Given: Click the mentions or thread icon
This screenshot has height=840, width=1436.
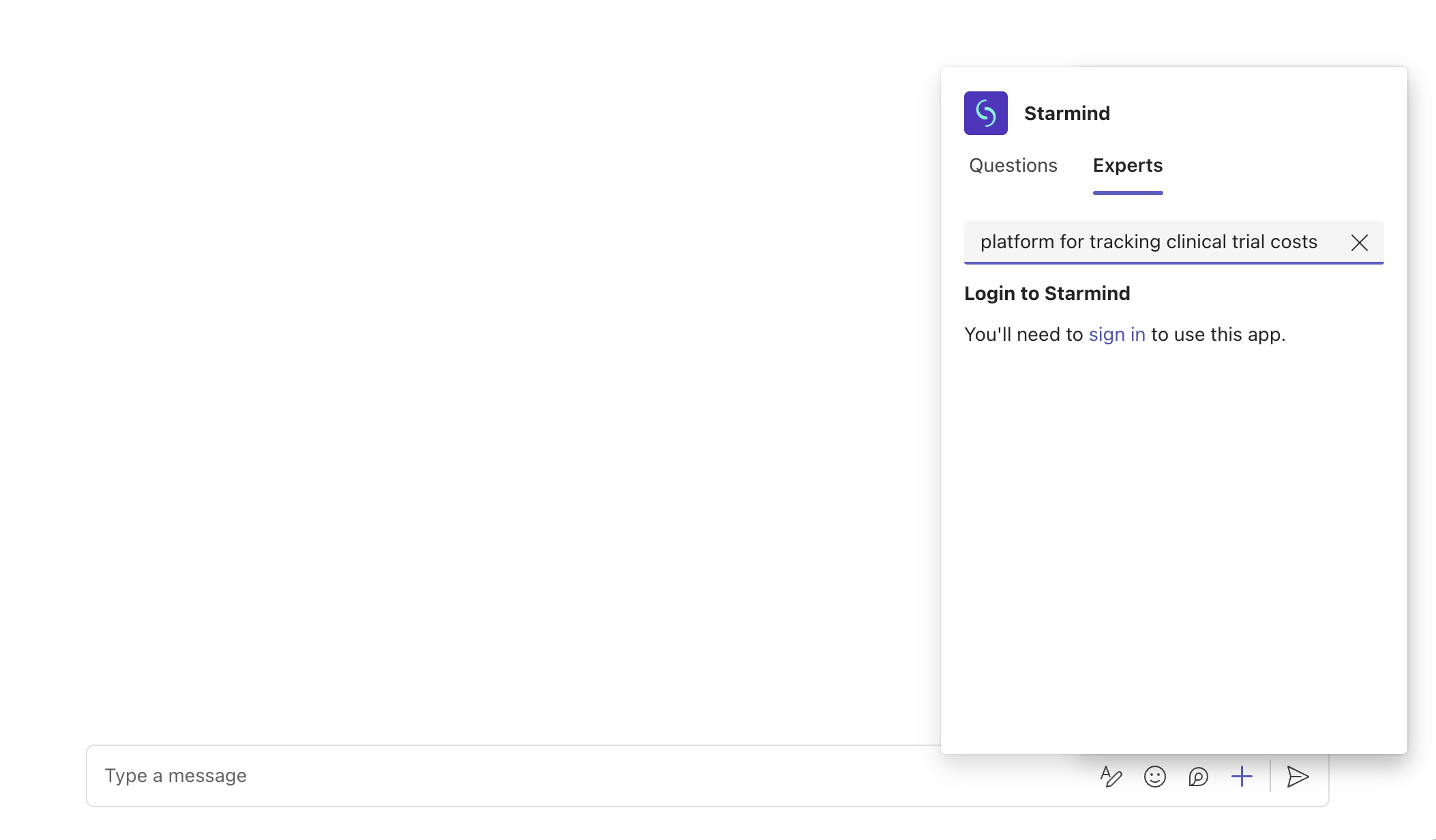Looking at the screenshot, I should tap(1198, 776).
